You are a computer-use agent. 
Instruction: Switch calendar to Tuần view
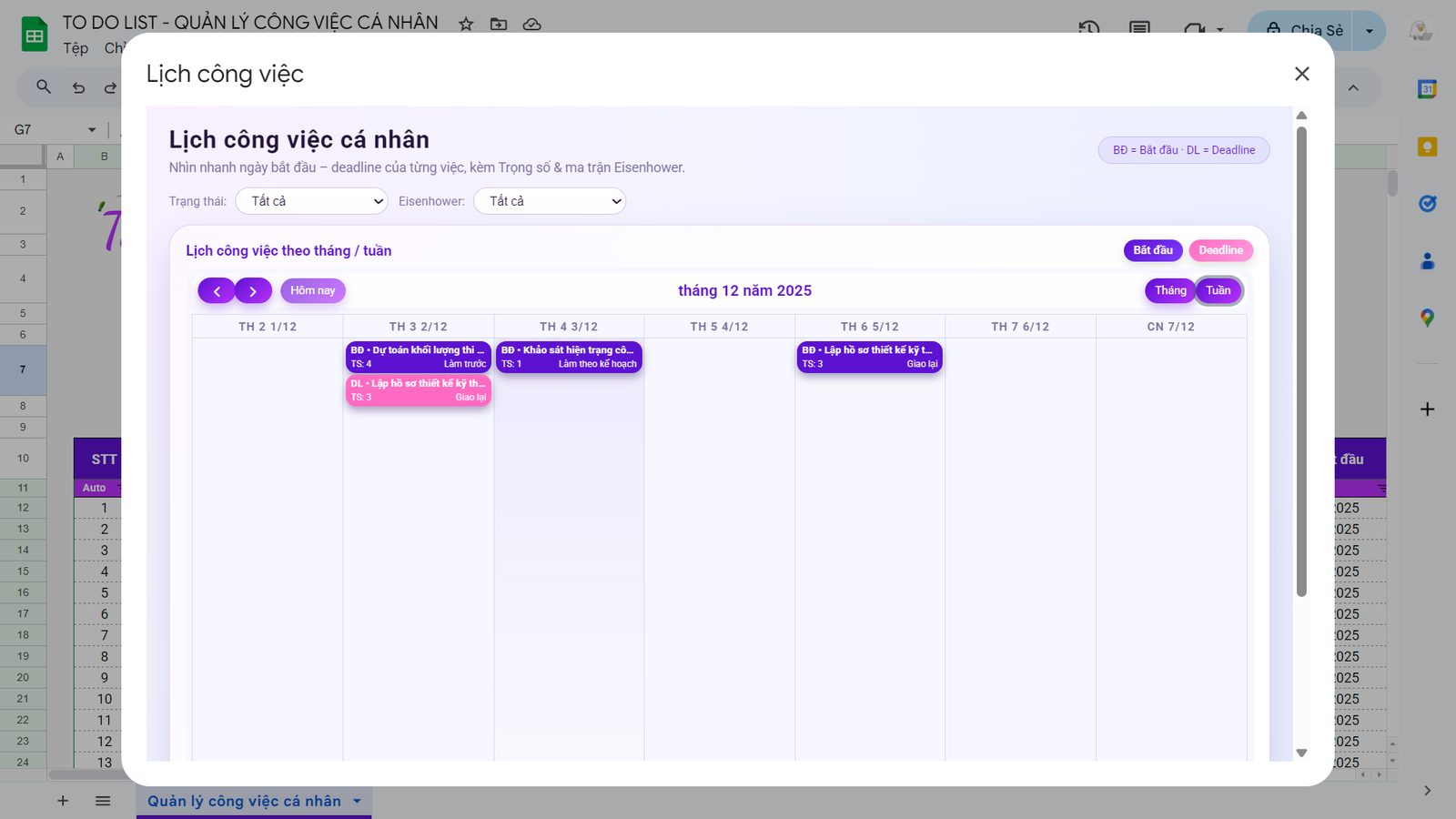1218,290
